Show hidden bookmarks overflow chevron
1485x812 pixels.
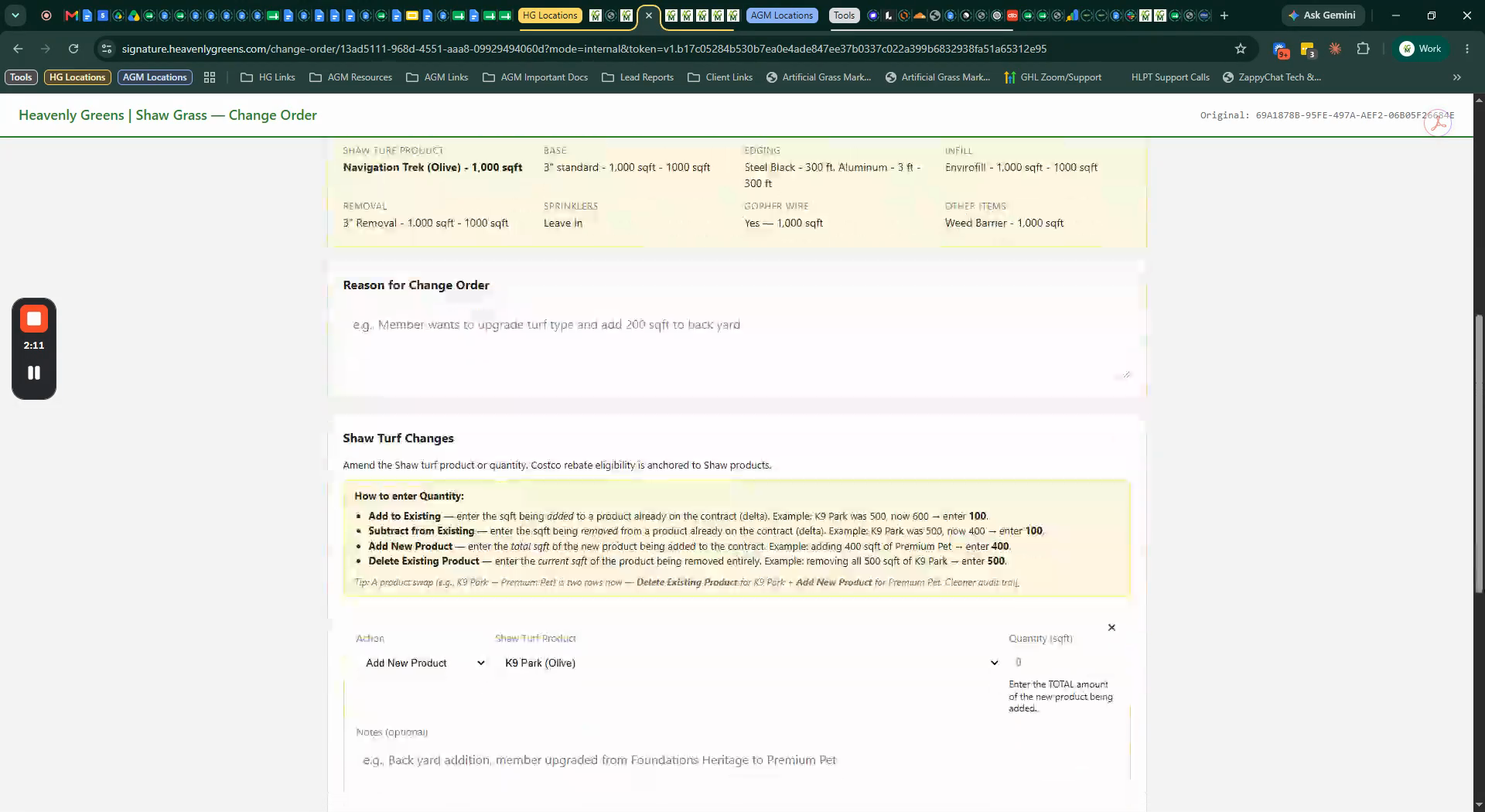(x=1457, y=77)
